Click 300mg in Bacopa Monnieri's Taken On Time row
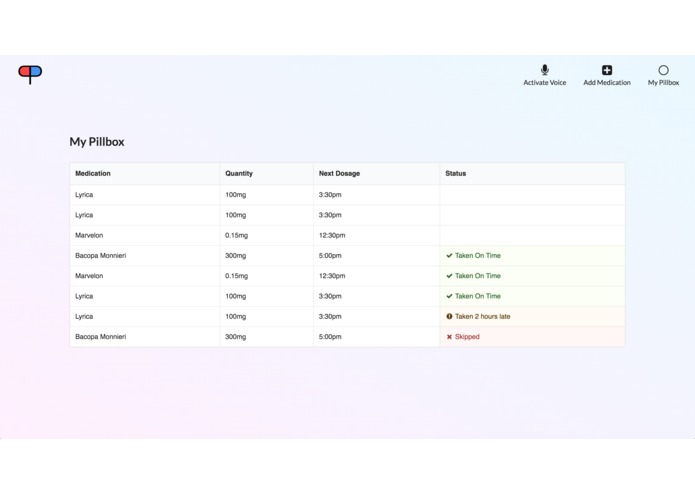This screenshot has height=494, width=695. tap(235, 256)
